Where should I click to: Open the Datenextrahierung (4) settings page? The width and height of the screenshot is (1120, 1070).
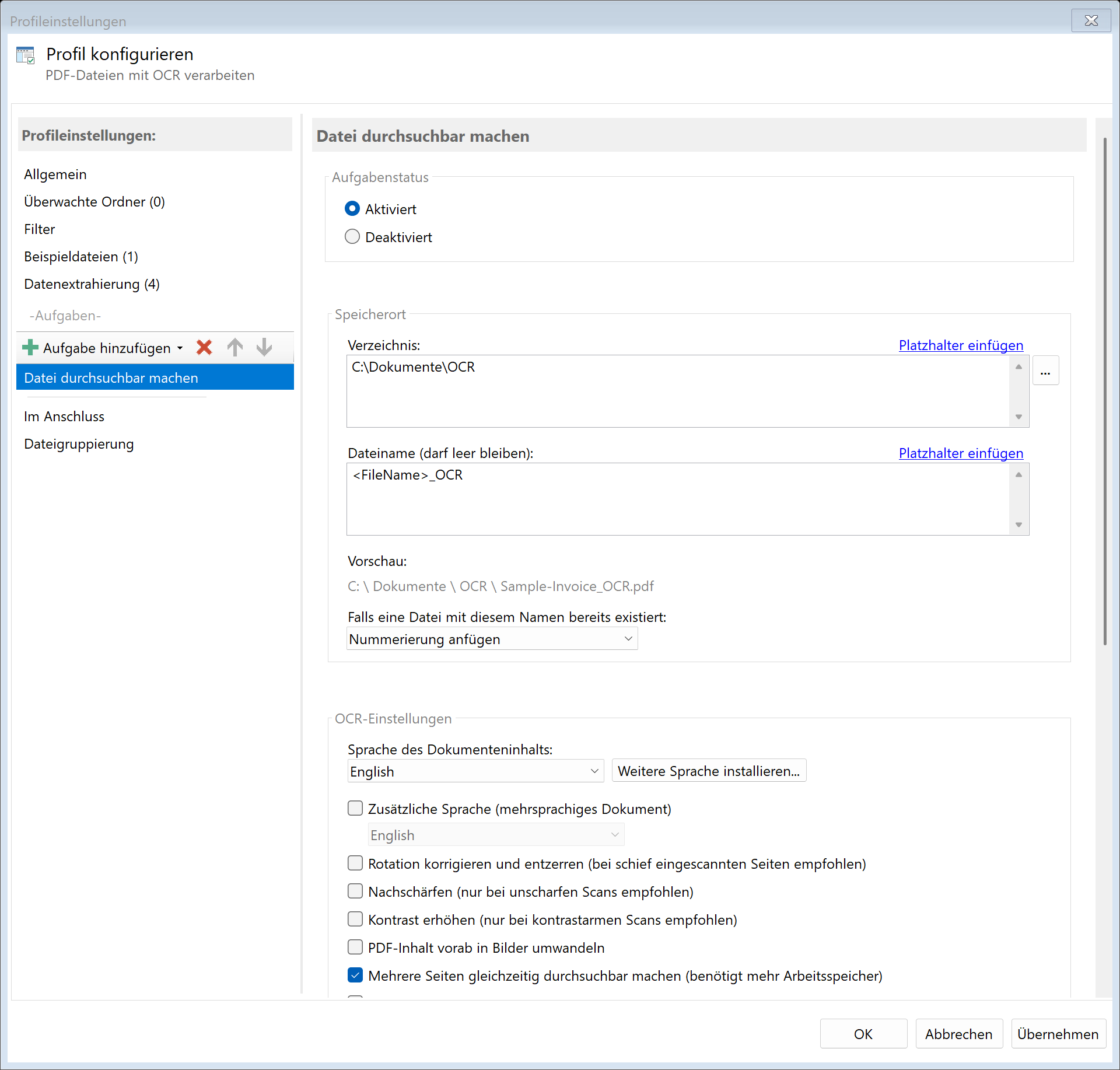92,284
